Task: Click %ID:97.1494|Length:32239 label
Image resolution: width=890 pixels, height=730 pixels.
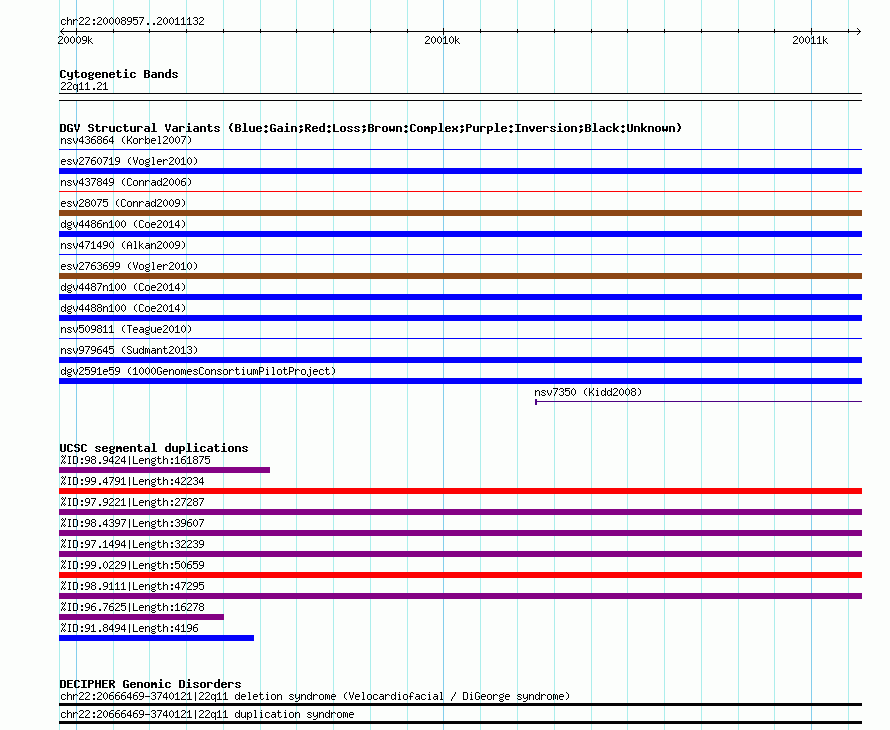Action: [x=132, y=544]
